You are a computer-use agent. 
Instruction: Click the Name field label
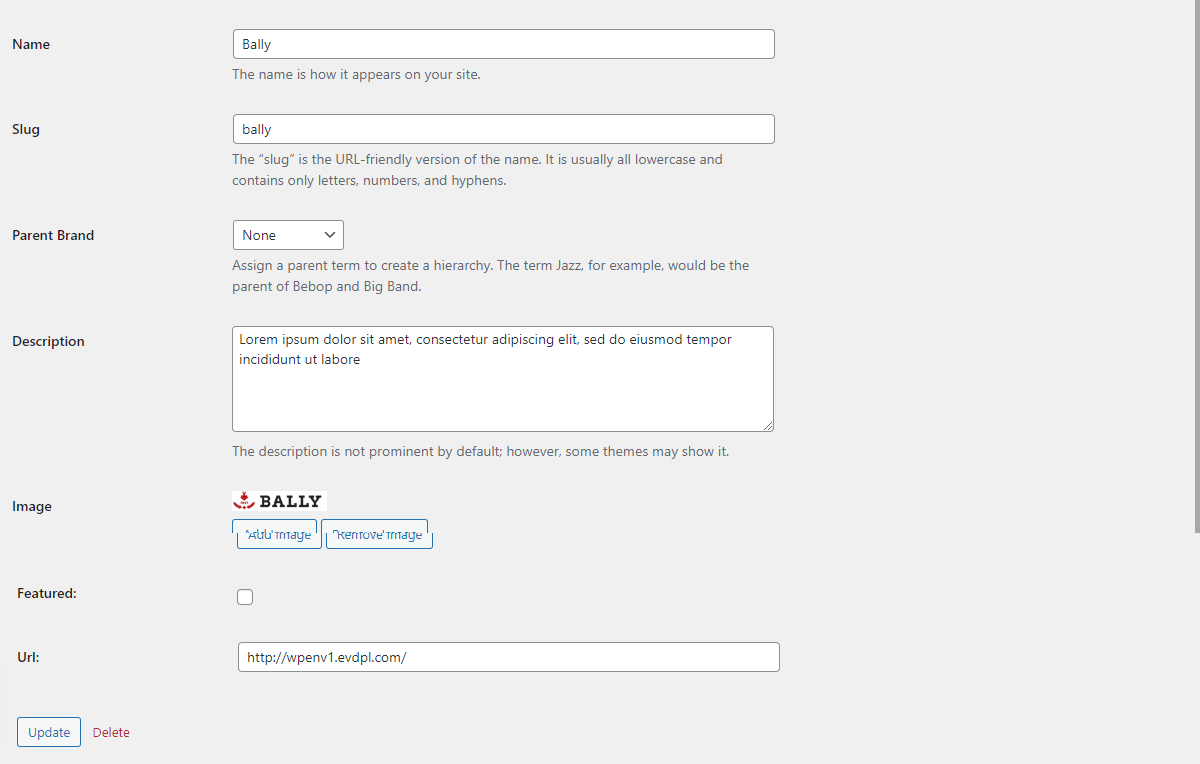31,44
